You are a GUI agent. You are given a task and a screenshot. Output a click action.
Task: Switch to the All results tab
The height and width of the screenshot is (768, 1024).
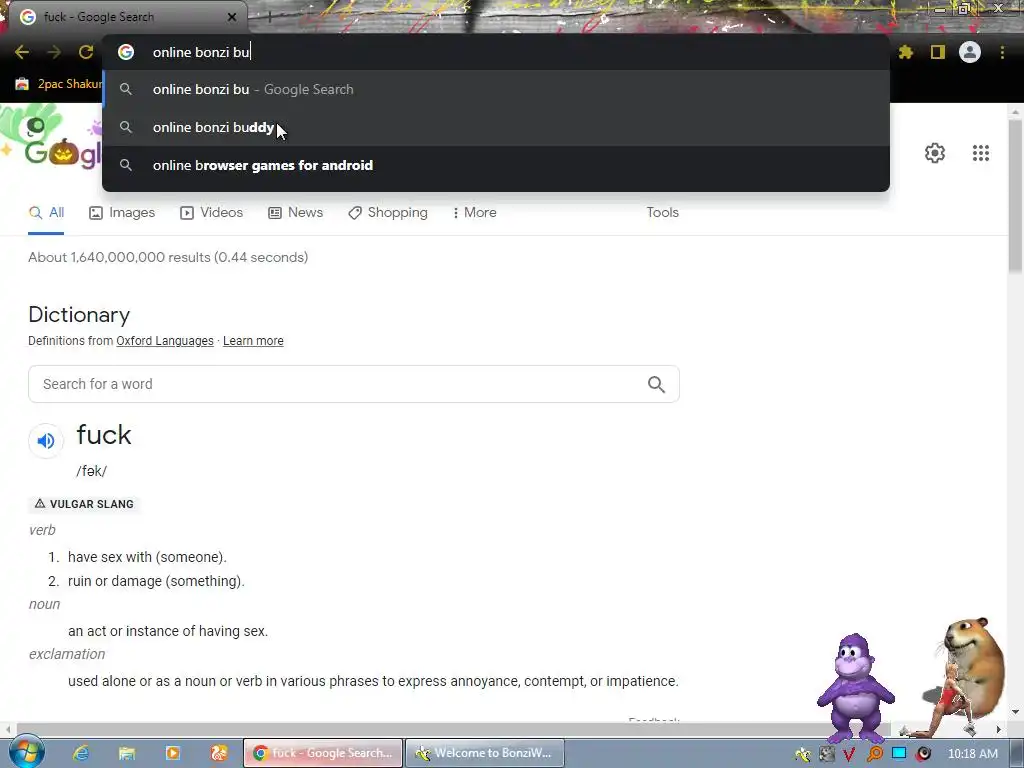click(46, 213)
